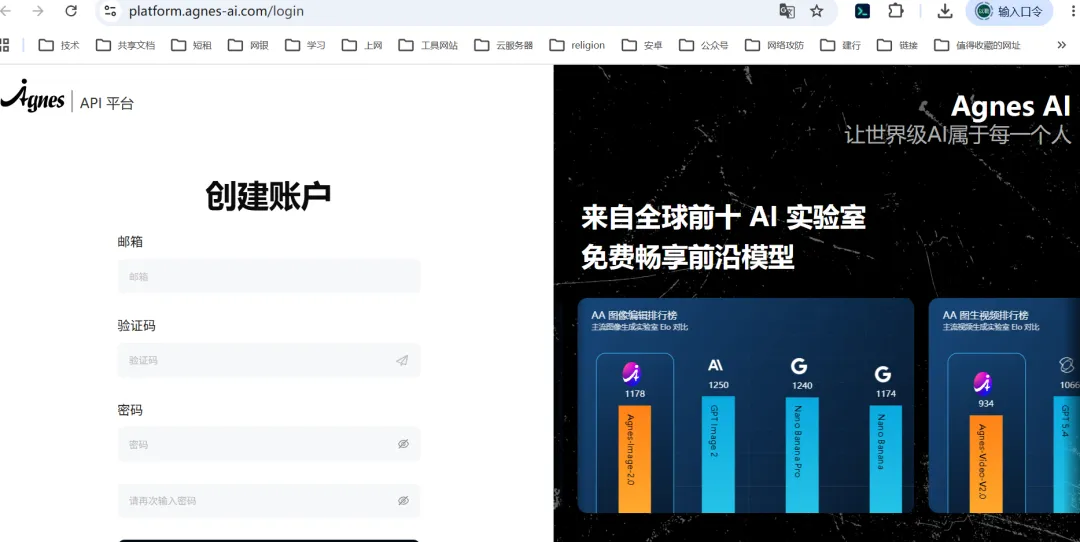Open the terminal extension icon
Image resolution: width=1080 pixels, height=542 pixels.
coord(862,11)
